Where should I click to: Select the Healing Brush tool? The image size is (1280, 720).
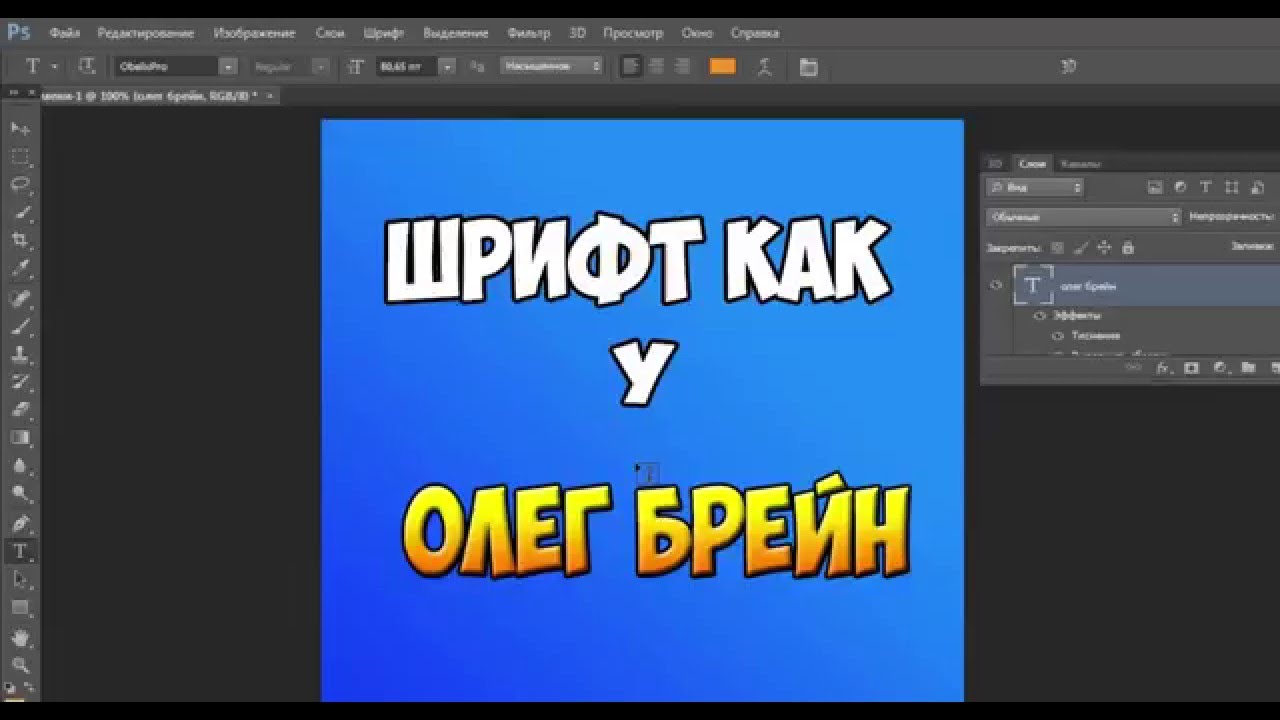tap(20, 298)
